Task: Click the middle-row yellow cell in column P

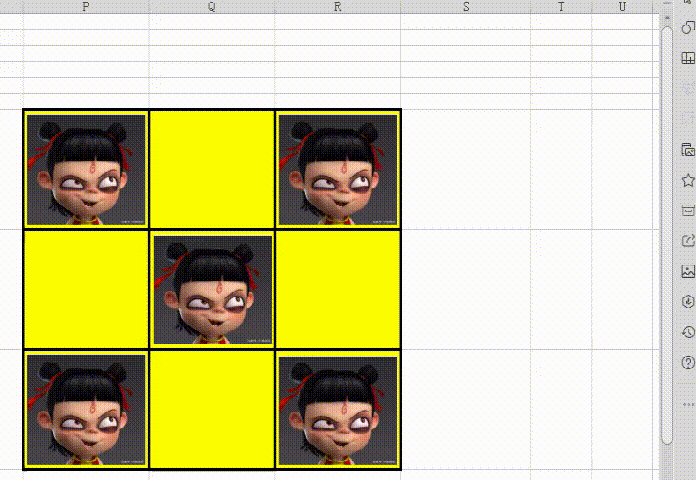Action: [86, 289]
